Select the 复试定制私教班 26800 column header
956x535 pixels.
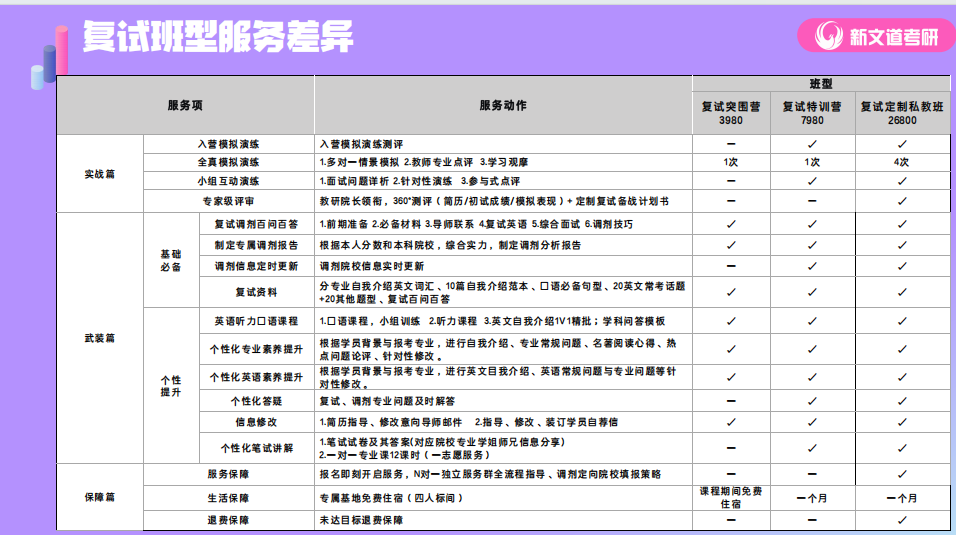pyautogui.click(x=901, y=112)
